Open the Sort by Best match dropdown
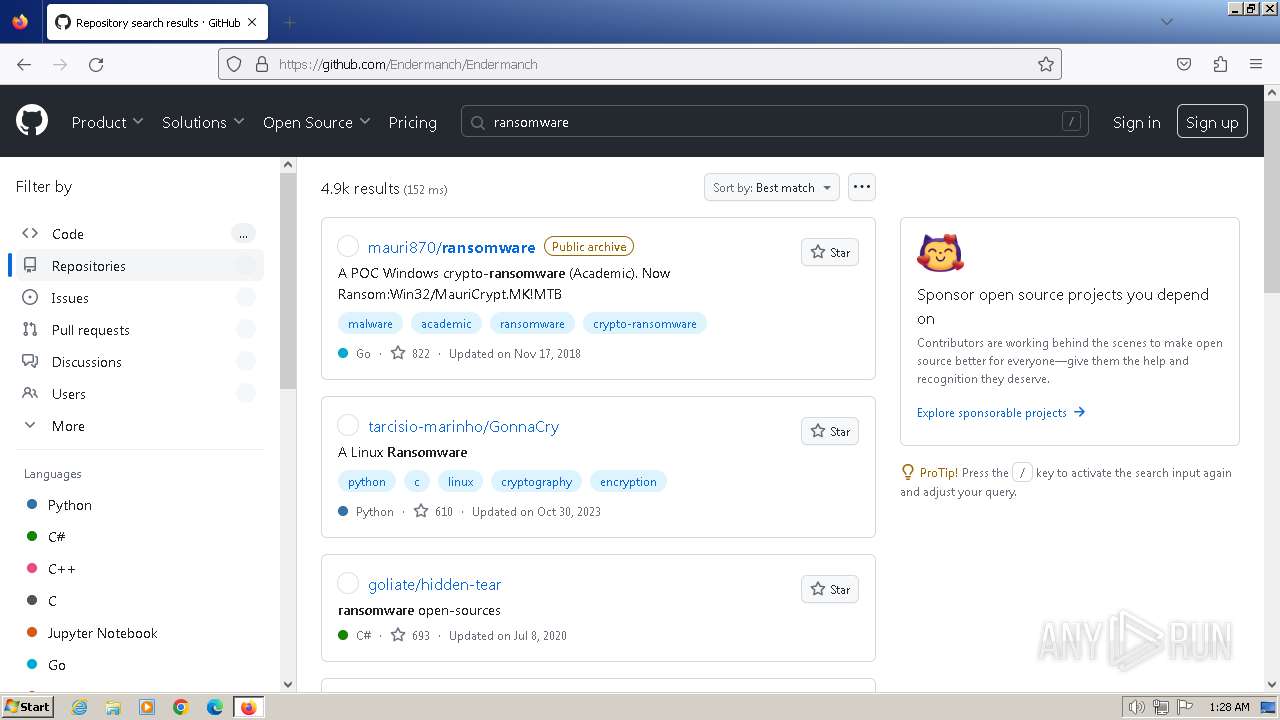This screenshot has height=720, width=1280. (x=772, y=187)
